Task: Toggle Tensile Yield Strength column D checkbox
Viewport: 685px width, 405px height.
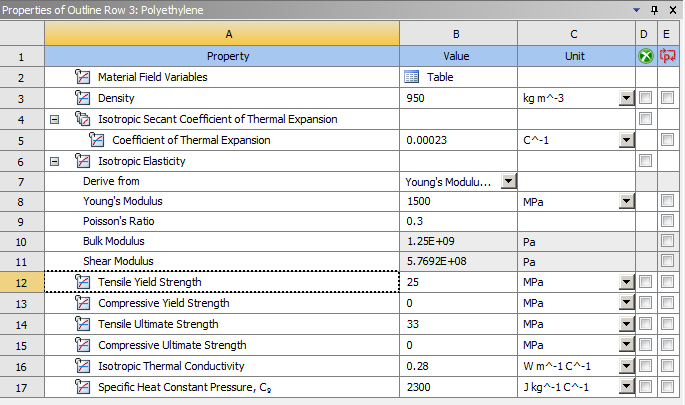Action: click(x=645, y=281)
